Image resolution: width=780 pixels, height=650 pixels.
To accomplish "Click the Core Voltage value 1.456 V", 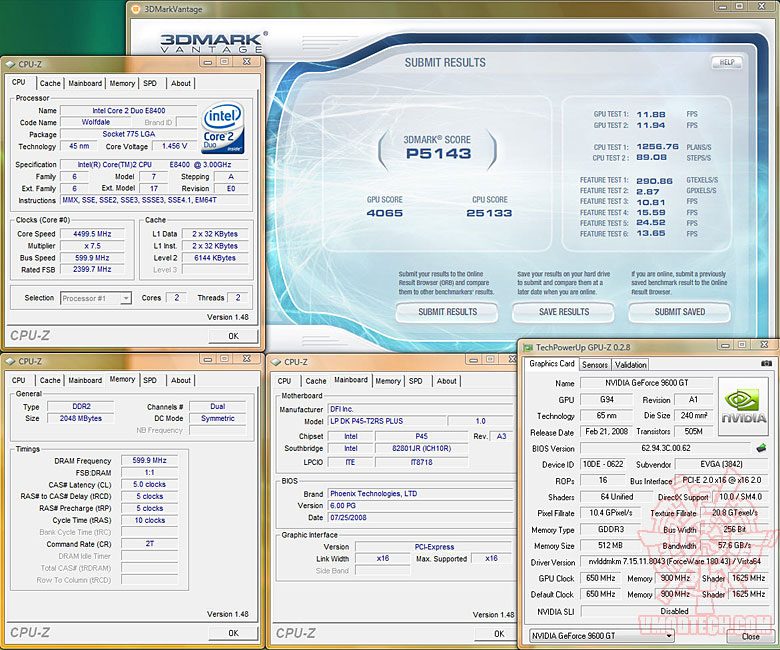I will coord(174,146).
